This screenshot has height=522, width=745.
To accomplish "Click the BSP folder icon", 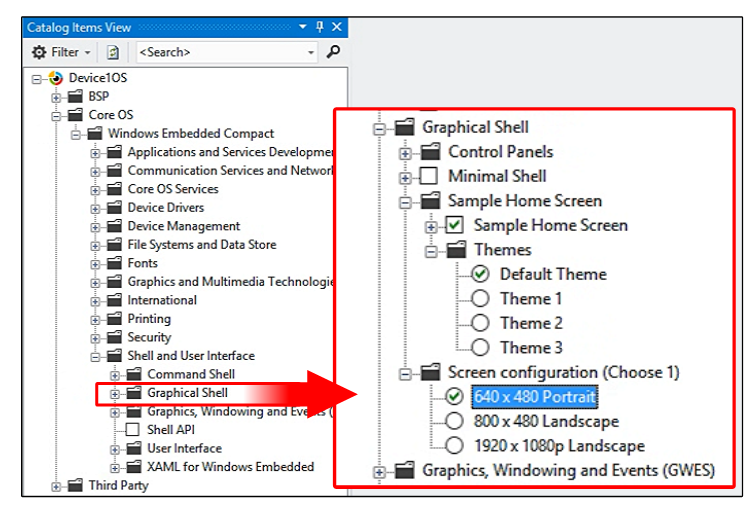I will tap(75, 96).
